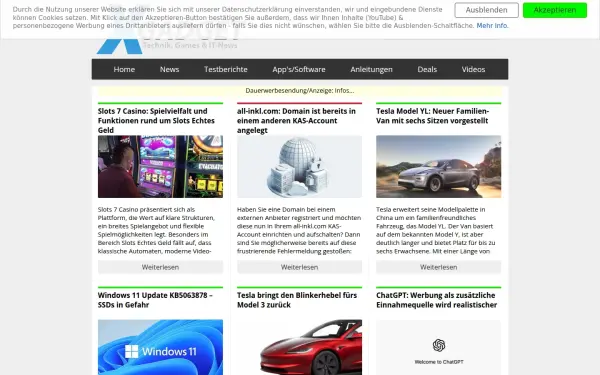Open the Home menu item
The width and height of the screenshot is (600, 375).
click(x=124, y=69)
